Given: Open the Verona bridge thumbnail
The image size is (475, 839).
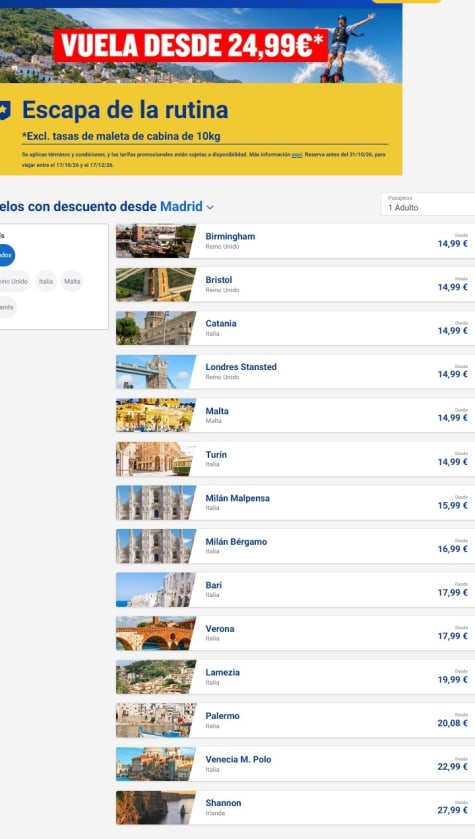Looking at the screenshot, I should (x=156, y=634).
